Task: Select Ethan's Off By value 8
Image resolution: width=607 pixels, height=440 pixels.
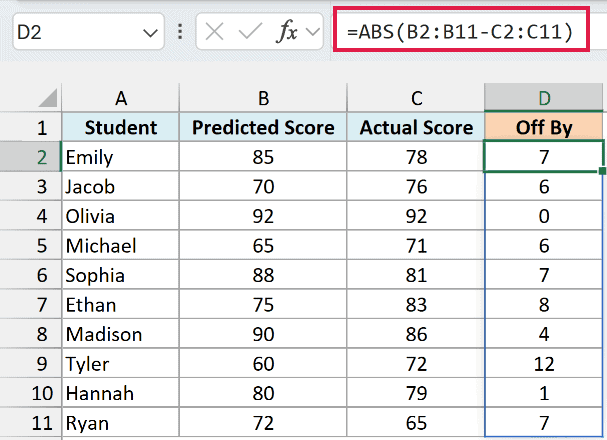Action: pos(544,304)
